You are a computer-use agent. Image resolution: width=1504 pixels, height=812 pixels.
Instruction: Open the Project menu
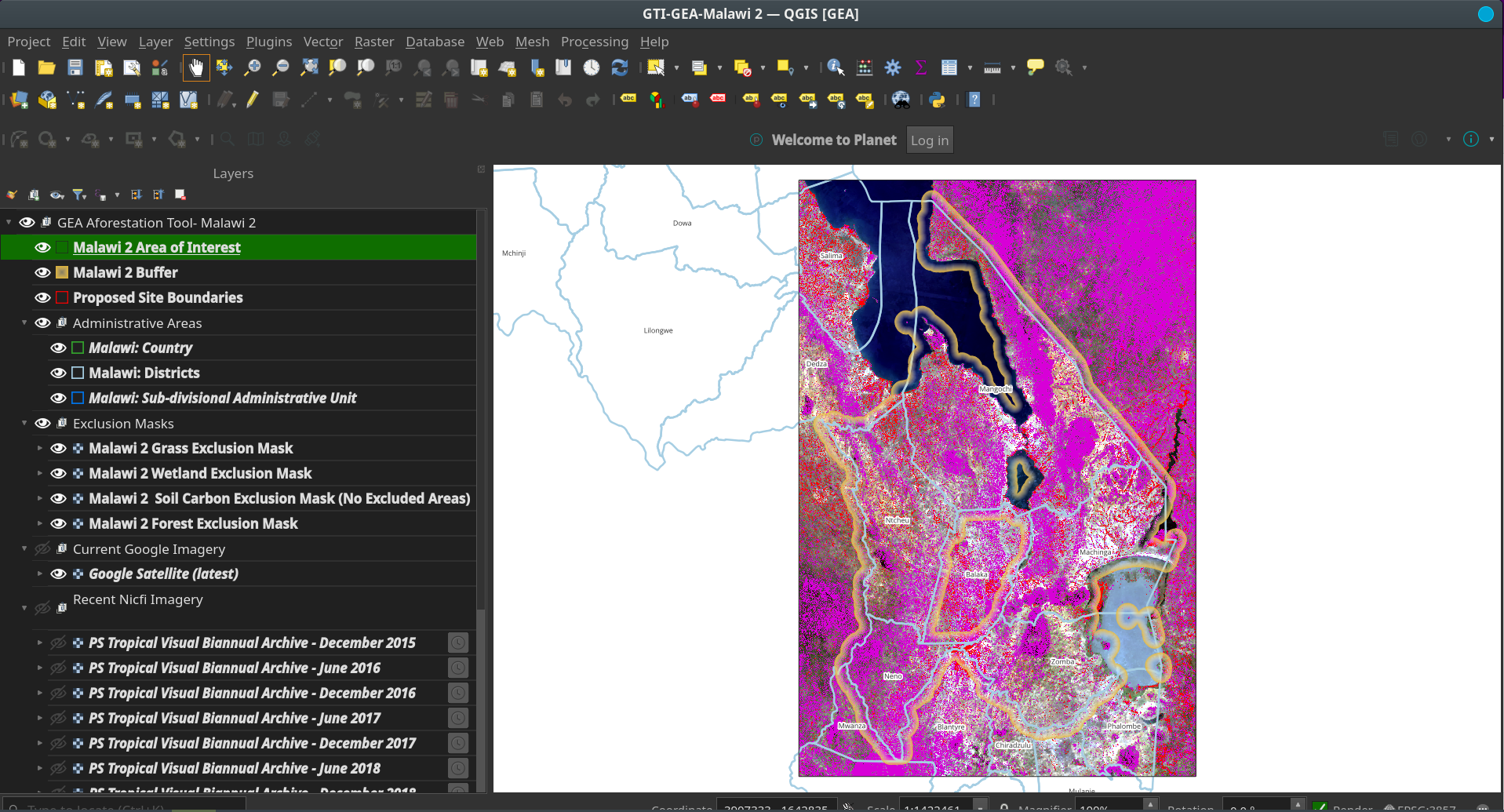[x=29, y=42]
